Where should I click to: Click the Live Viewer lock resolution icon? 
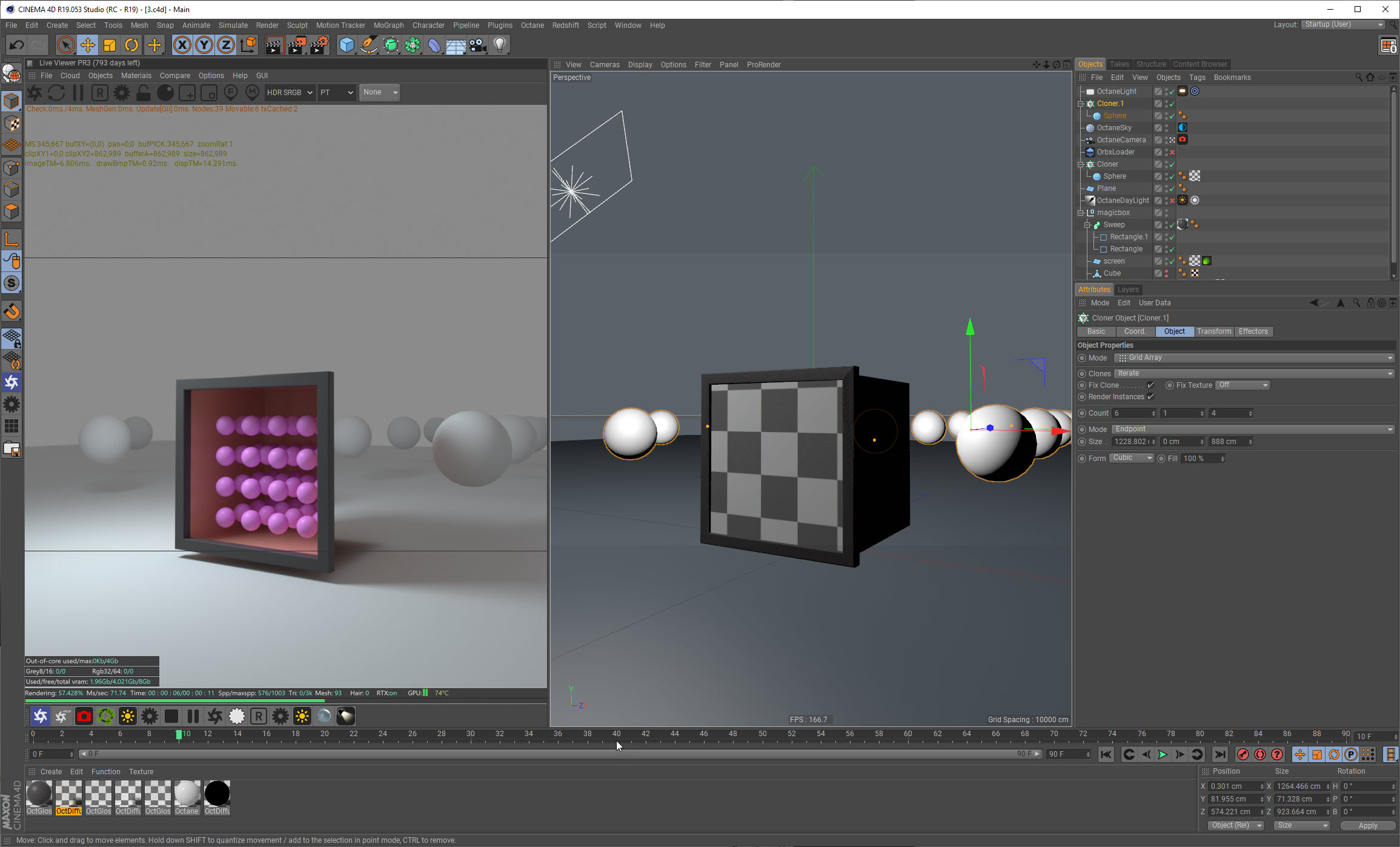(x=143, y=93)
